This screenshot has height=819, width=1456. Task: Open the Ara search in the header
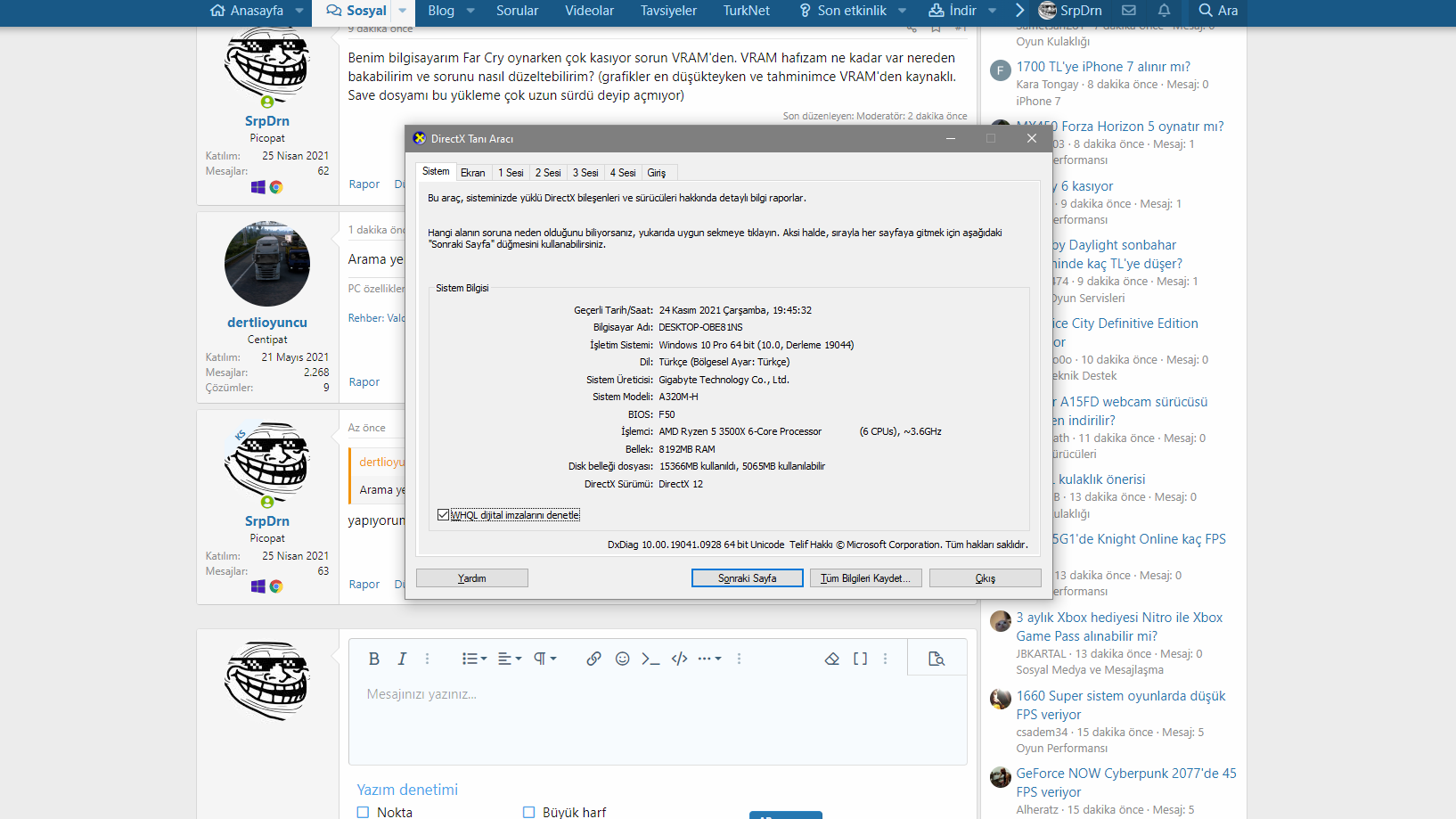pos(1218,11)
